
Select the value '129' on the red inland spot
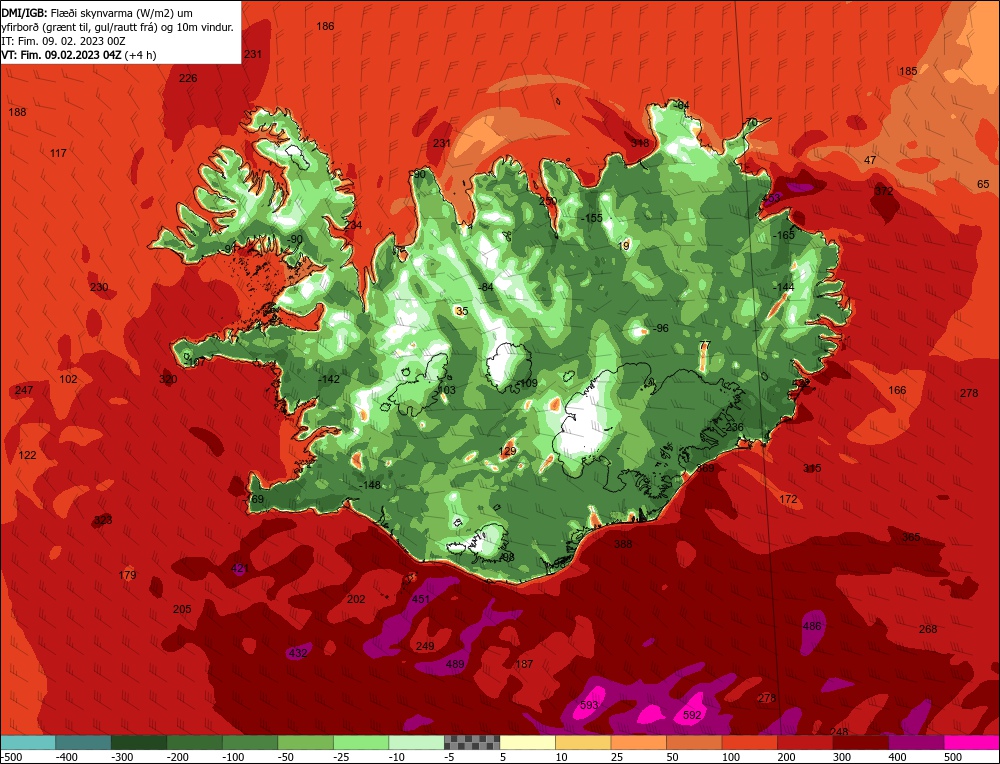508,451
